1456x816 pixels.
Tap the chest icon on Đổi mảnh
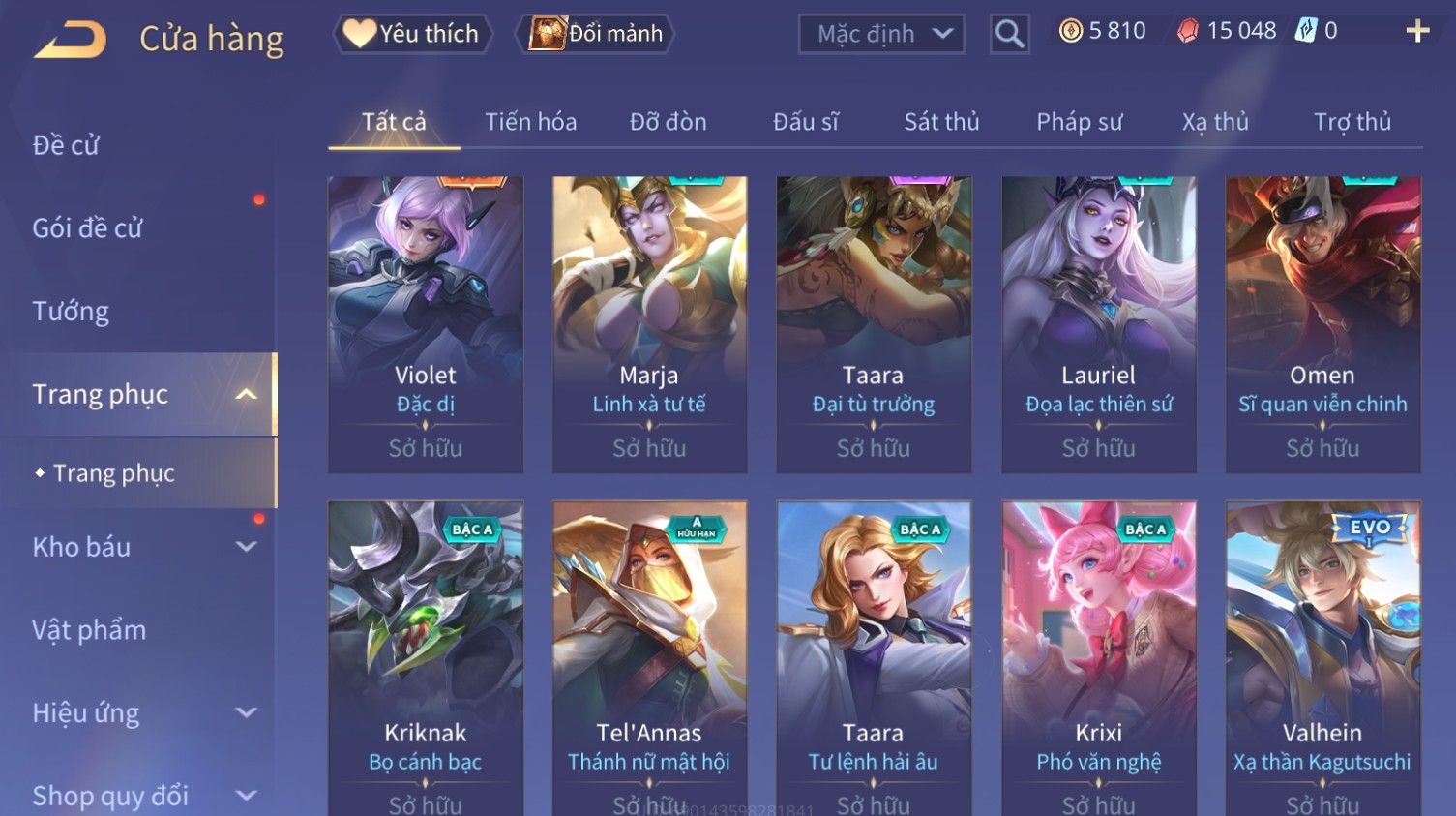point(547,34)
